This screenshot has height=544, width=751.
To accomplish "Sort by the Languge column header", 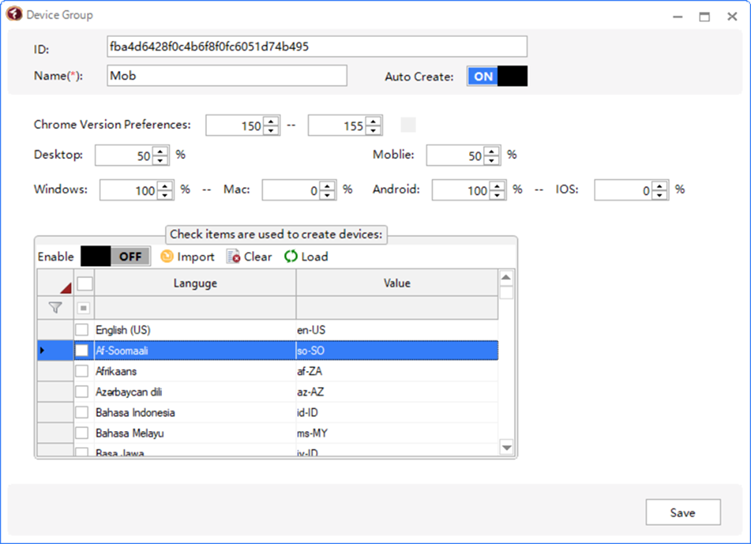I will [195, 283].
